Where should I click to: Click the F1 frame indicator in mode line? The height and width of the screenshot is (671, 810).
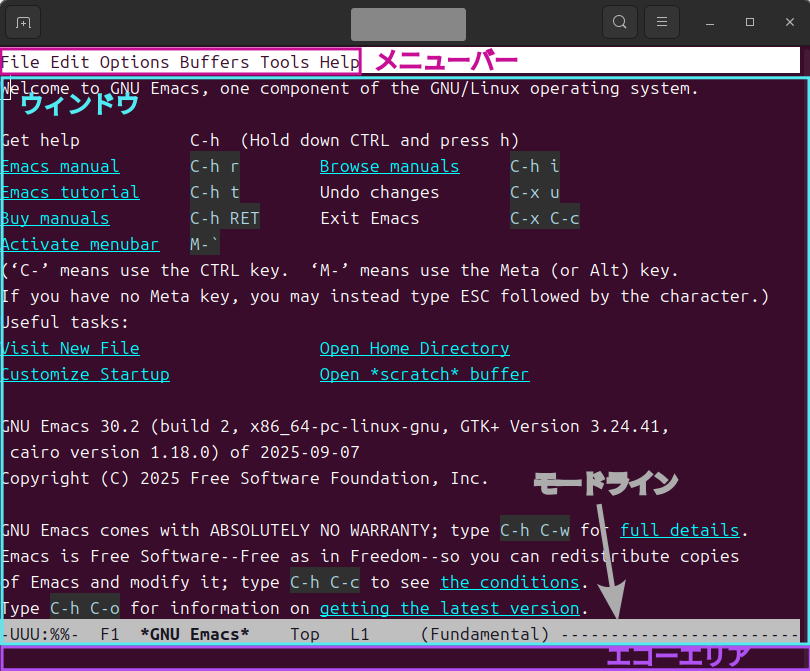point(110,634)
